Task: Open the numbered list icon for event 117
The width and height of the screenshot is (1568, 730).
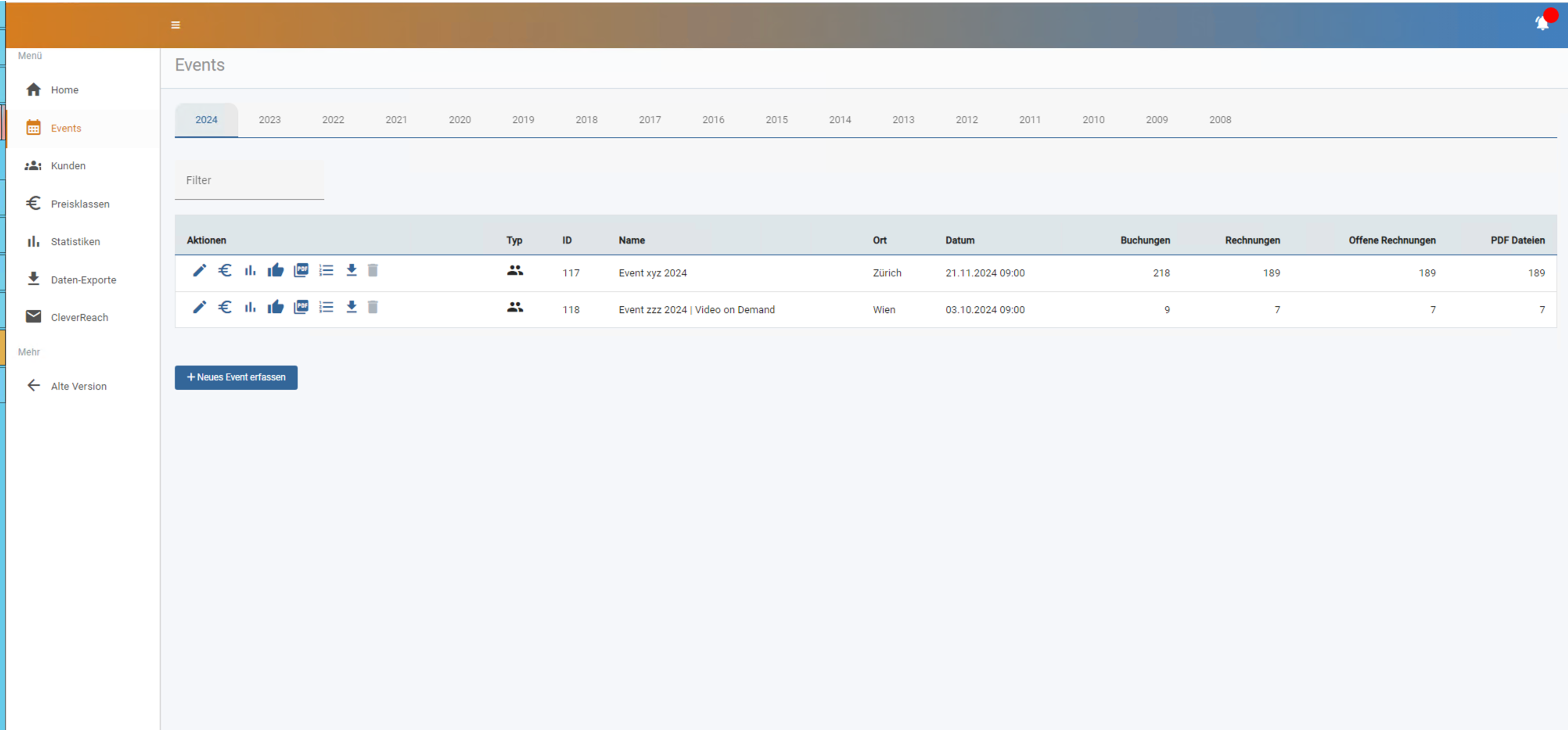Action: click(326, 270)
